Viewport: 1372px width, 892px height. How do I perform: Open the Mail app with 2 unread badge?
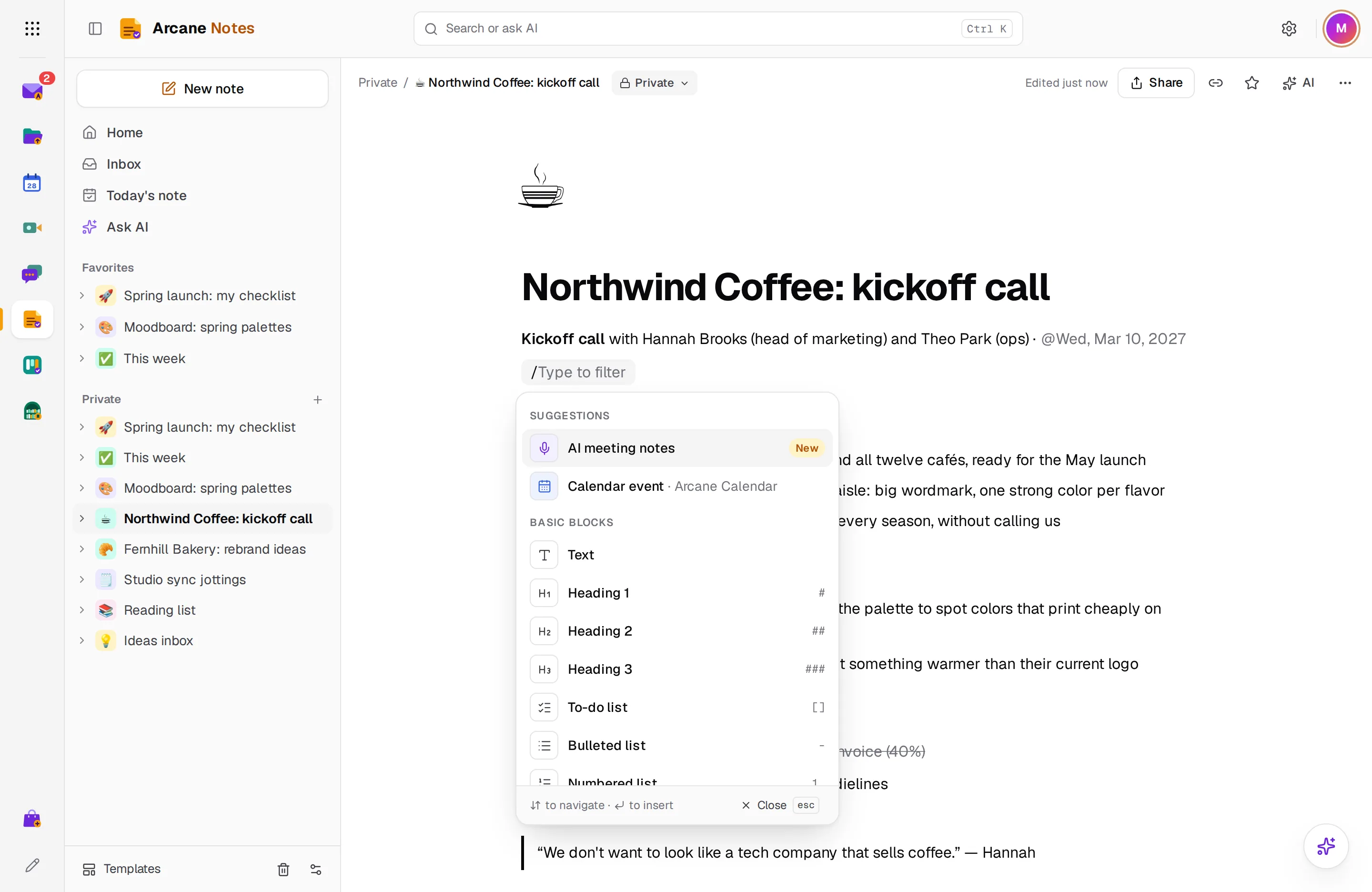click(x=32, y=91)
